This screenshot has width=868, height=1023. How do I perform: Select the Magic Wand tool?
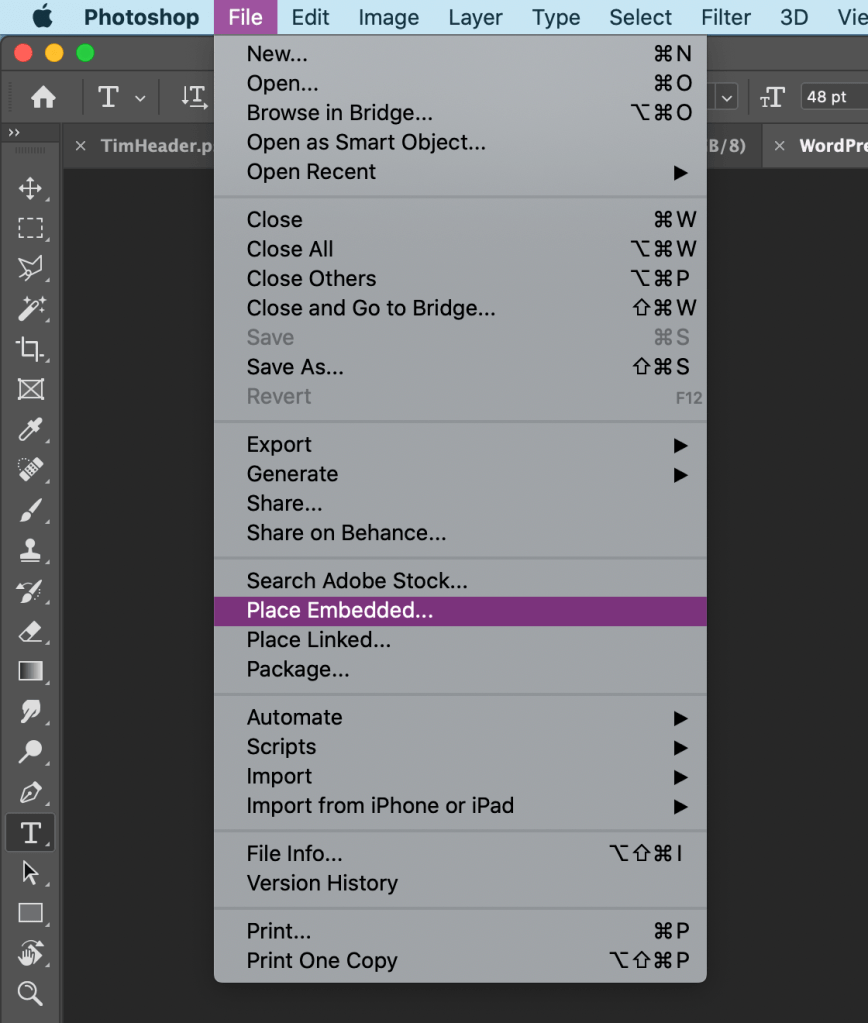tap(30, 309)
